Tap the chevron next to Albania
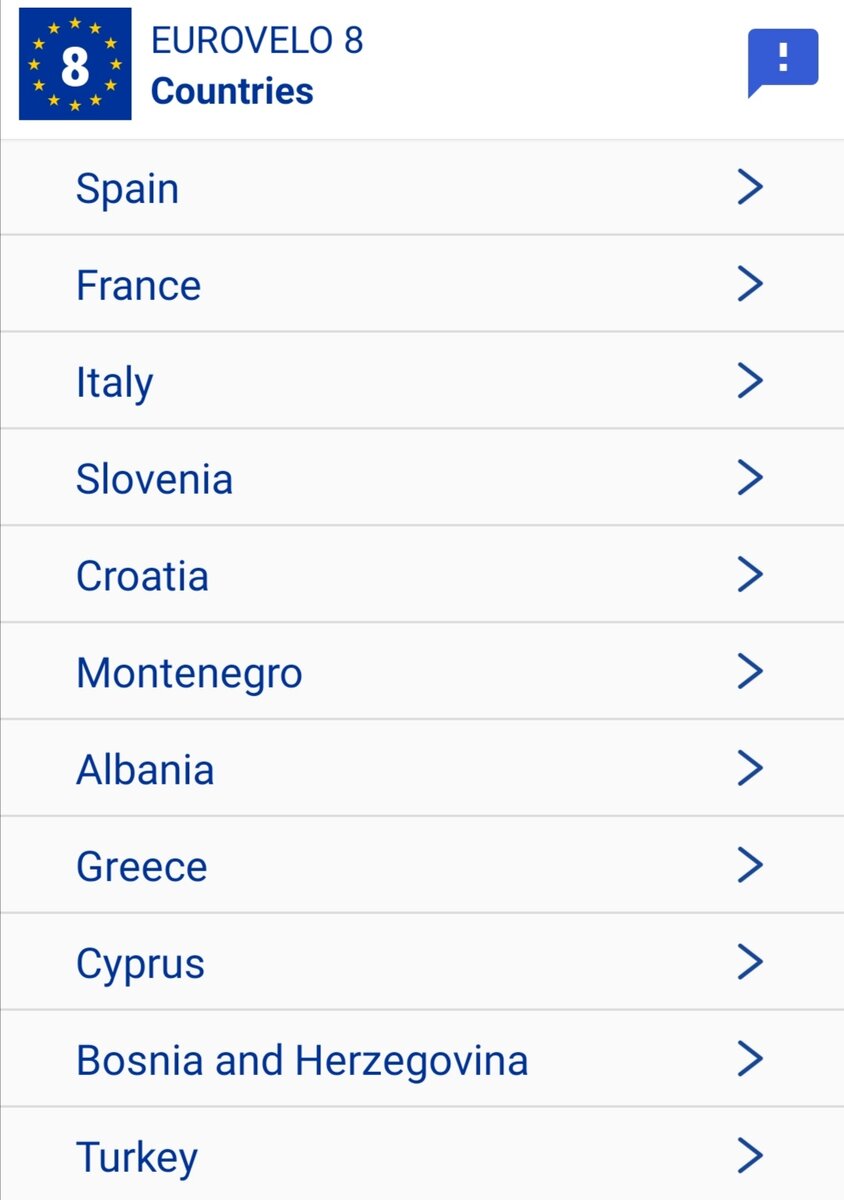 [x=750, y=768]
